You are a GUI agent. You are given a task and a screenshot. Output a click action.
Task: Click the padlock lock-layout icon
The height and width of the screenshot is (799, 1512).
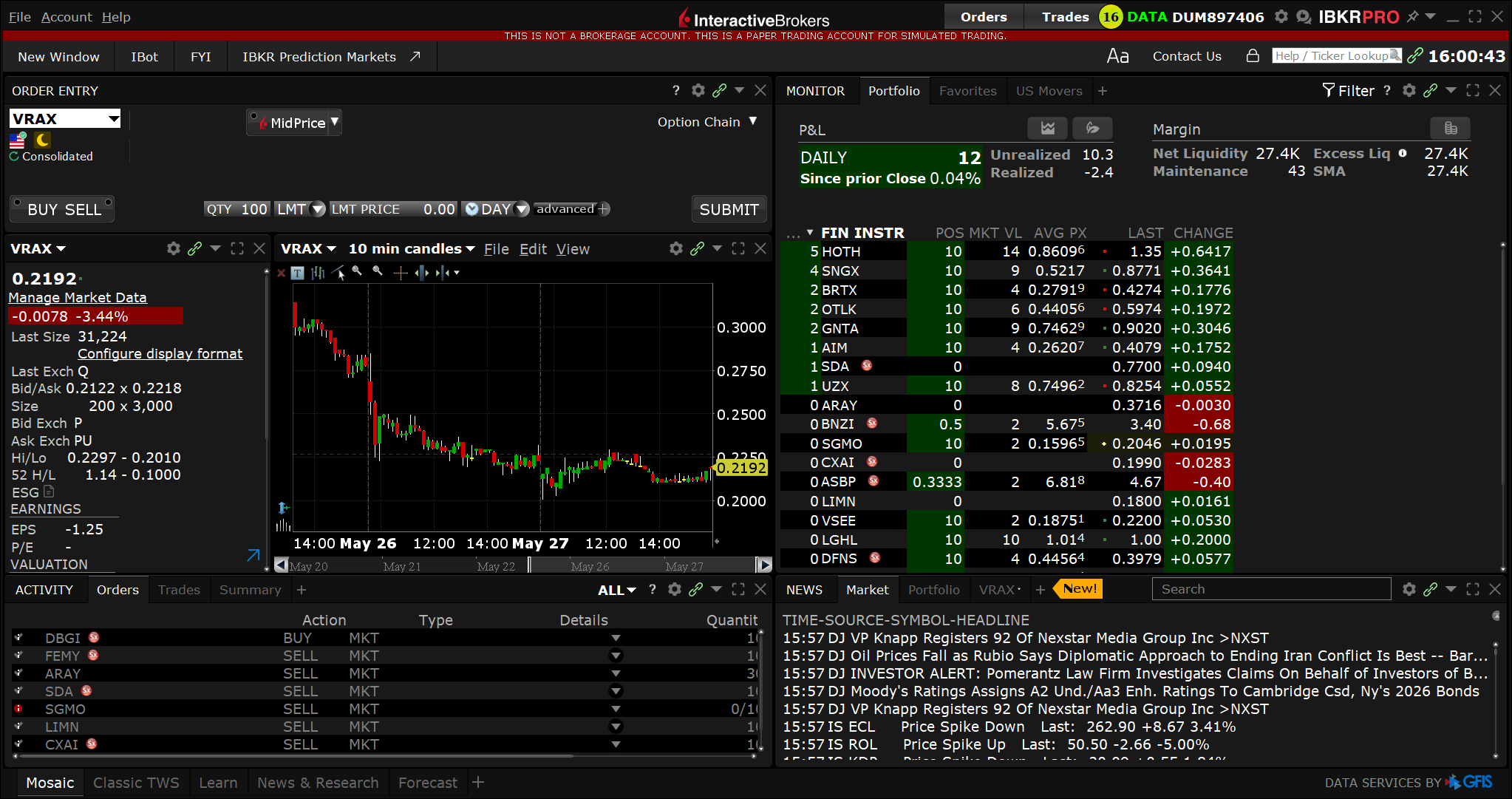click(x=1253, y=55)
